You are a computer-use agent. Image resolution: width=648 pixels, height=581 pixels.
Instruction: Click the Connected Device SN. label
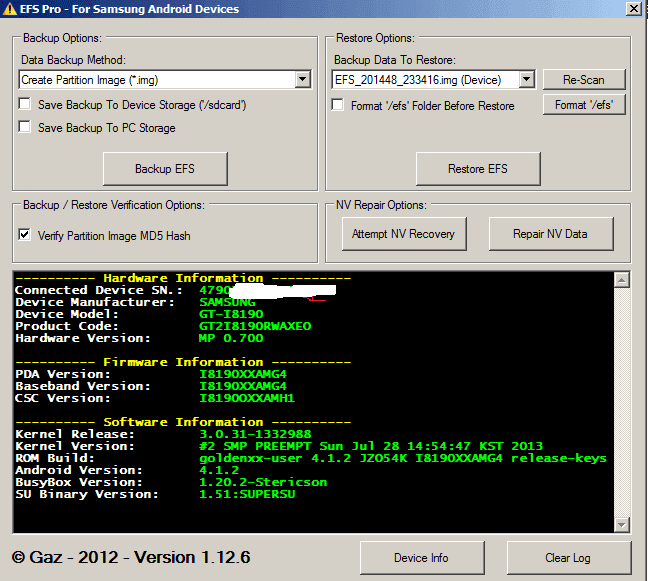coord(99,290)
